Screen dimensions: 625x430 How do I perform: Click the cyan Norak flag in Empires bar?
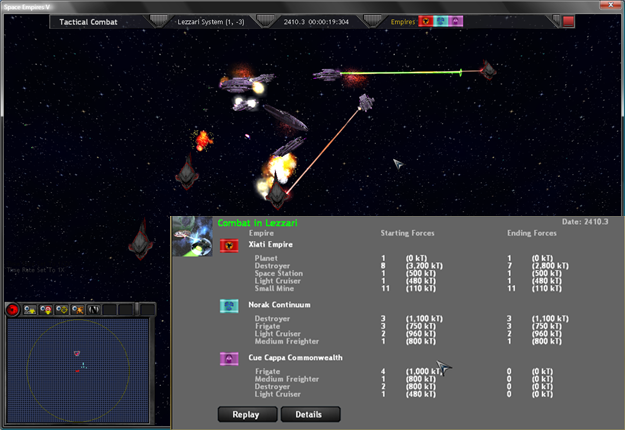(441, 22)
